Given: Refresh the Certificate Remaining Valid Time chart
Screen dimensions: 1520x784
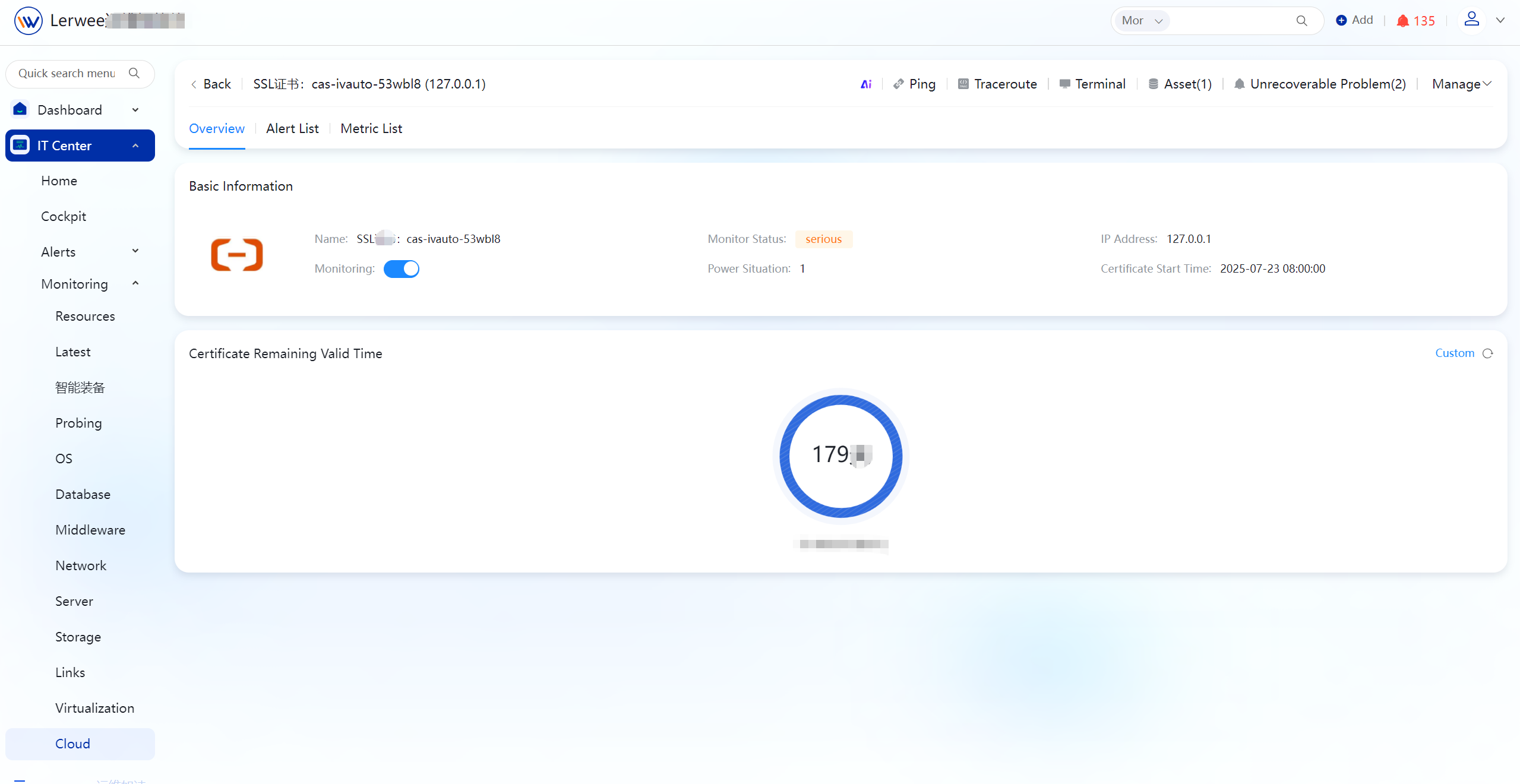Looking at the screenshot, I should click(x=1488, y=353).
